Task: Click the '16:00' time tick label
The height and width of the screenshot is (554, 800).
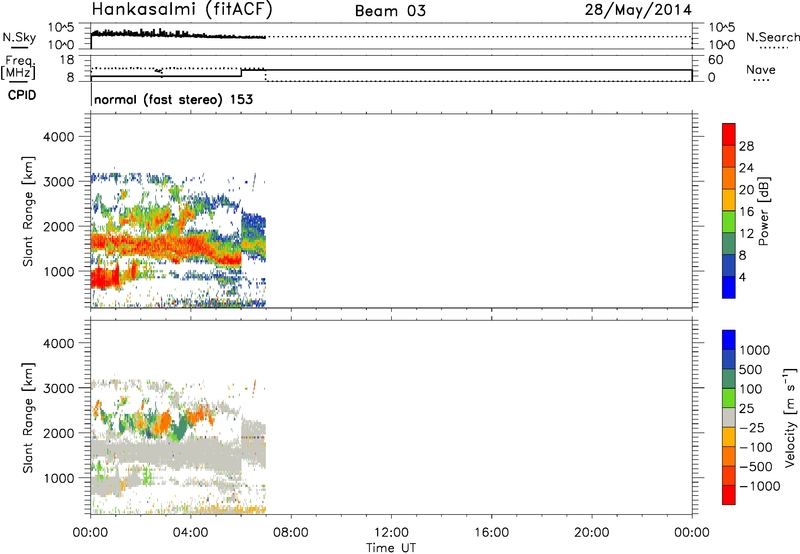Action: coord(491,533)
